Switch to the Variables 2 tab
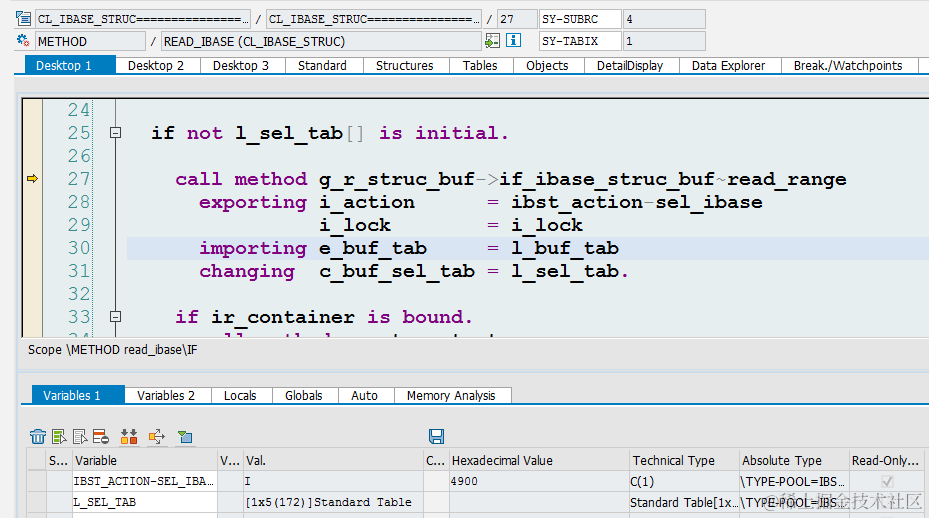Viewport: 929px width, 518px height. coord(166,395)
